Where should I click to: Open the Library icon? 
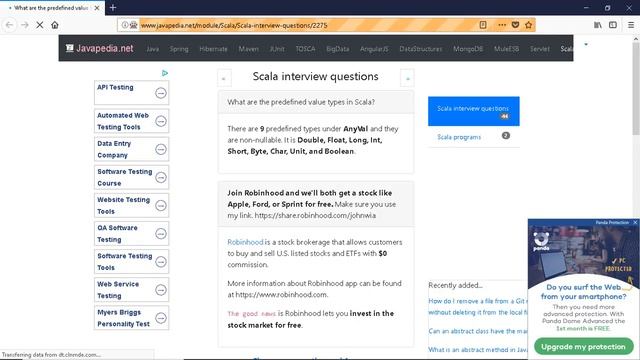pos(598,25)
